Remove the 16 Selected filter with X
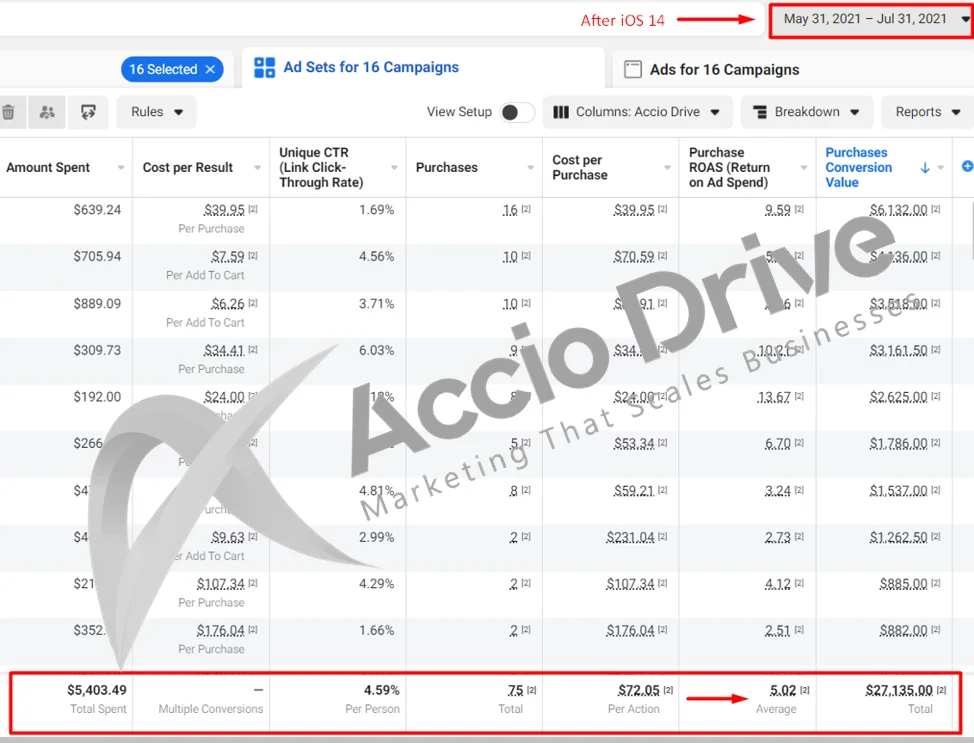 point(210,69)
